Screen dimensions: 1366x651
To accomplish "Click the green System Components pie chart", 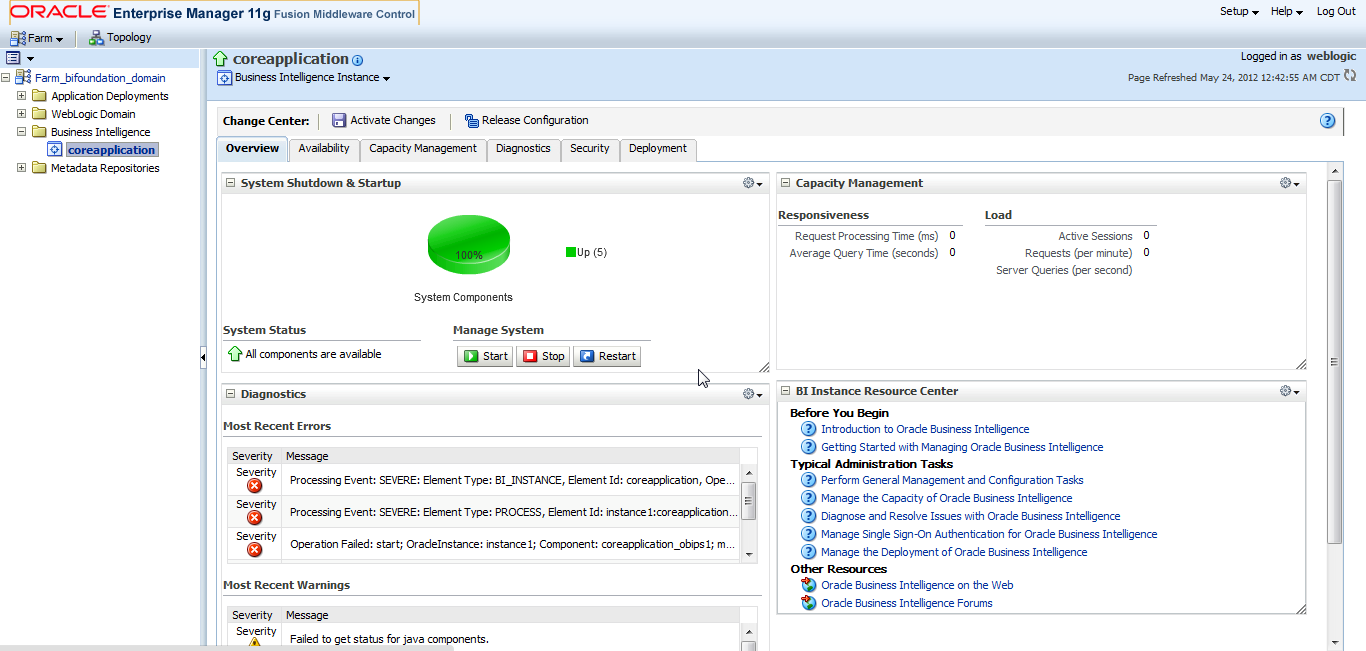I will point(468,245).
